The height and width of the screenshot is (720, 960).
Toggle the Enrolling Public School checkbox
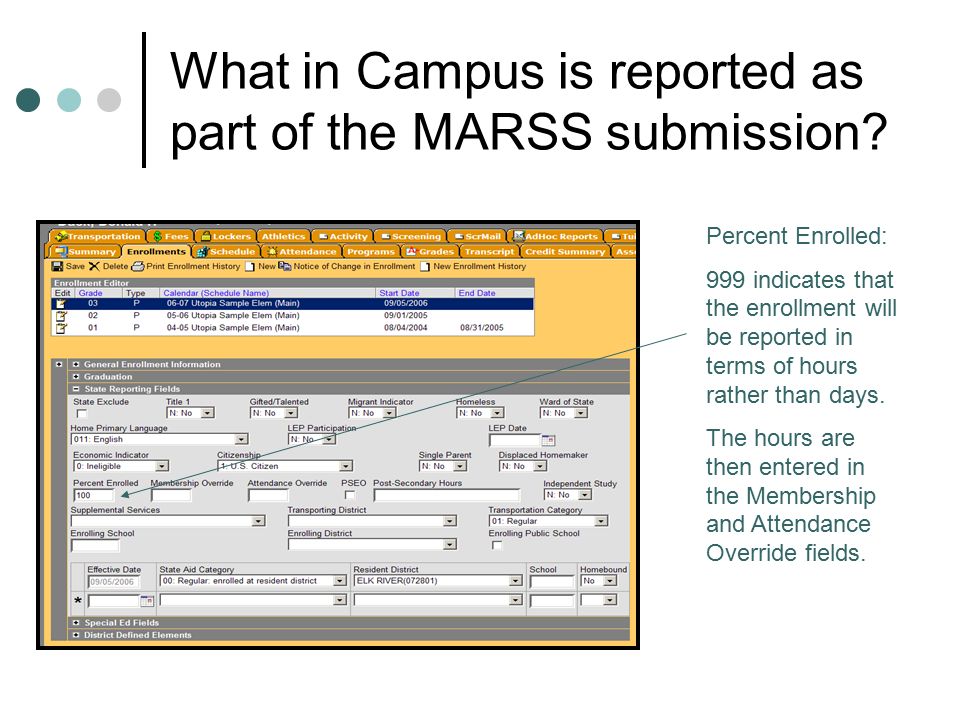click(497, 545)
